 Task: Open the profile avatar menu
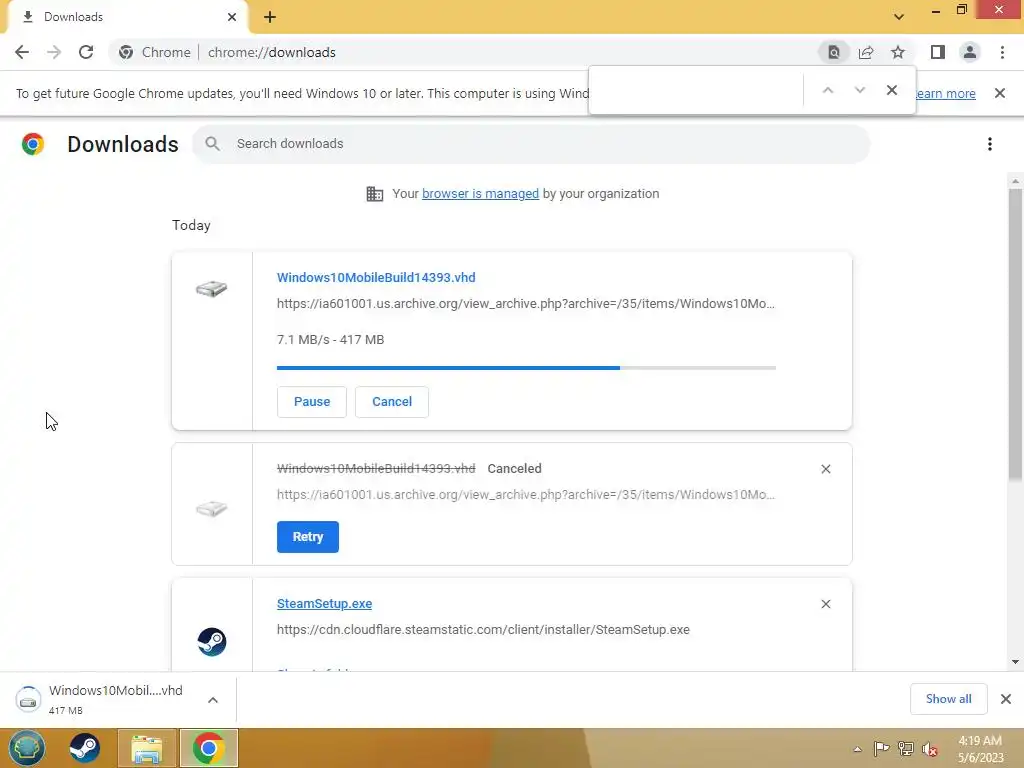(x=970, y=52)
